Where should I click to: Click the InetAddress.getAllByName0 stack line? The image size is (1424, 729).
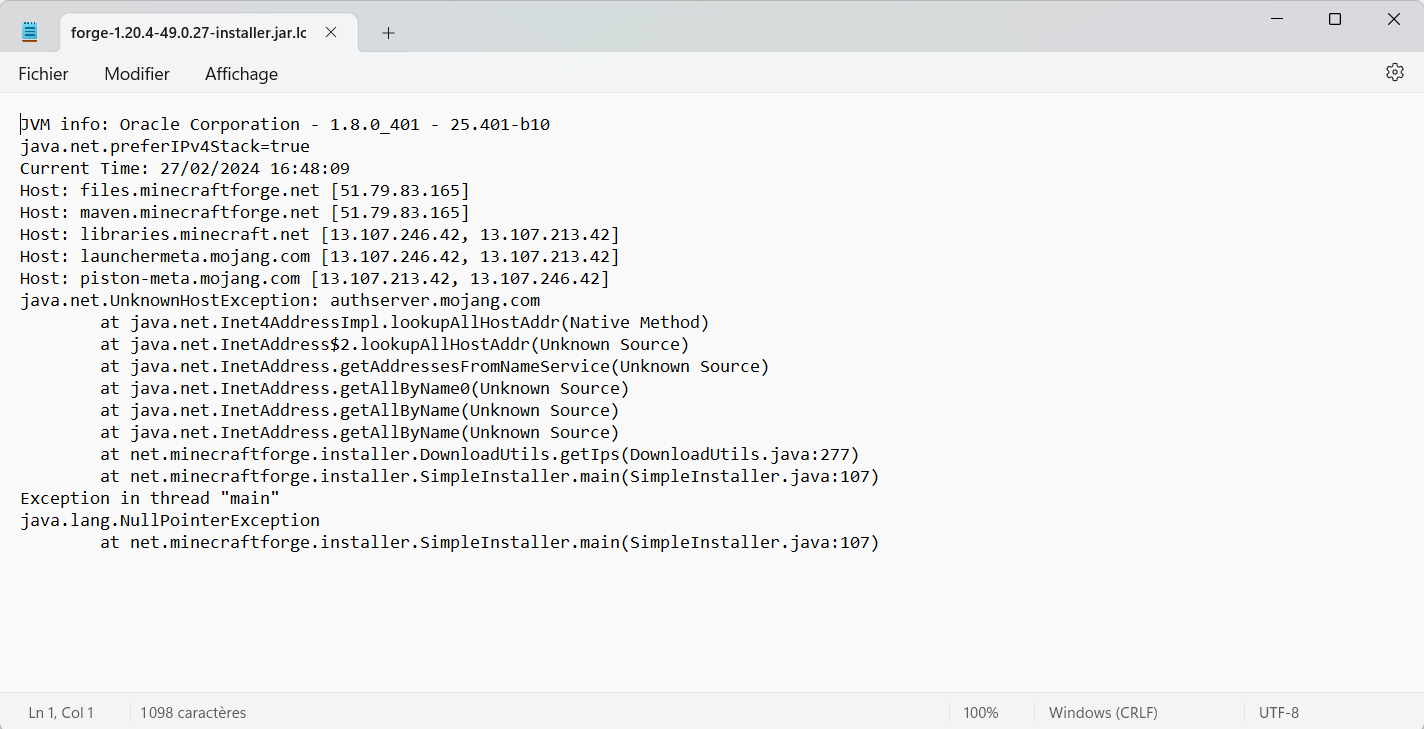(x=365, y=389)
